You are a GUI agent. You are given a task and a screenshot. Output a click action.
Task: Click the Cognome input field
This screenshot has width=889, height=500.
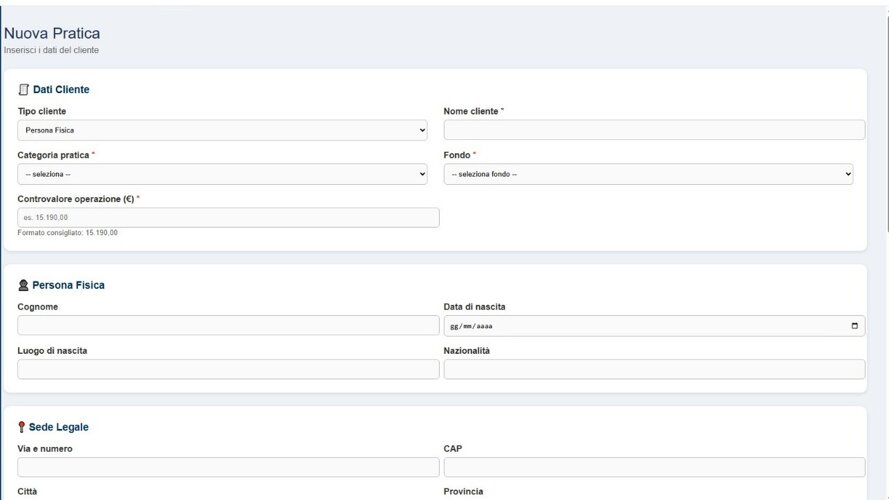[228, 325]
